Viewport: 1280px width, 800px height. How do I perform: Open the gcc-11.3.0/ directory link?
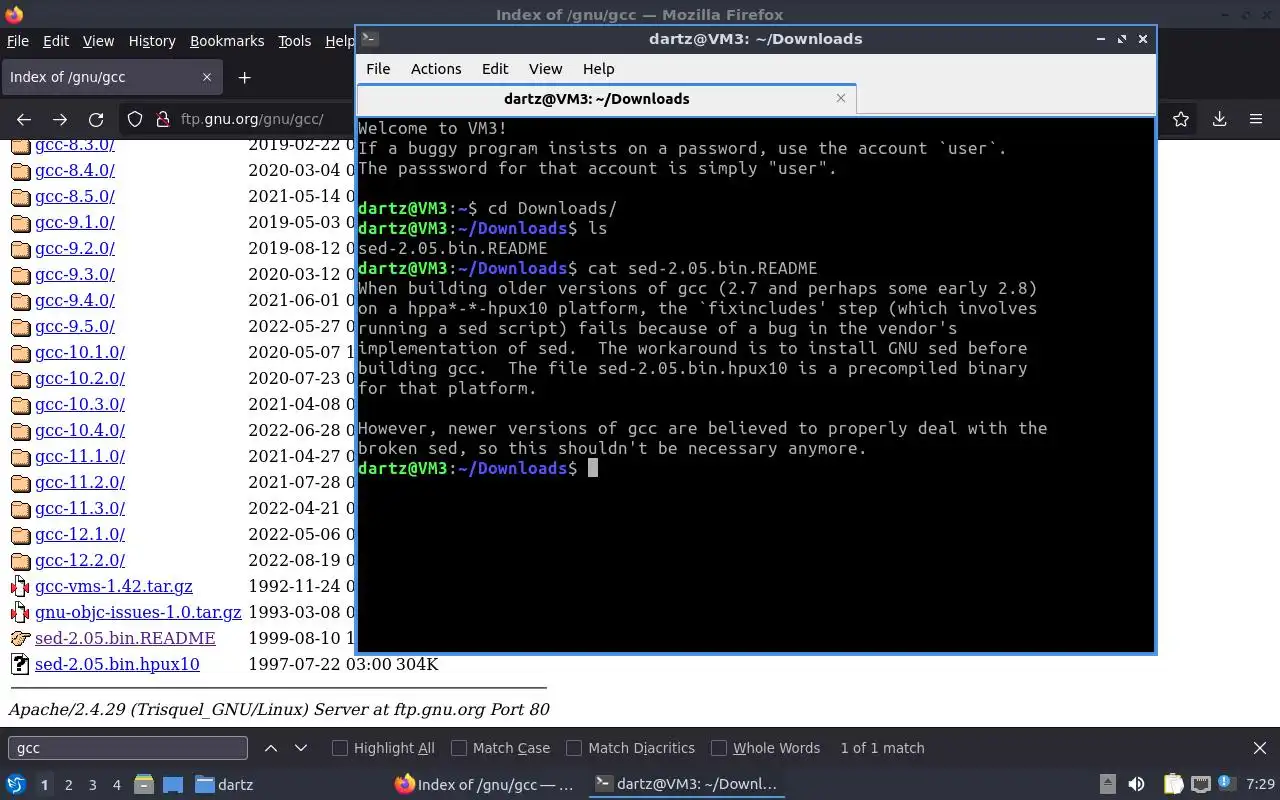[80, 508]
